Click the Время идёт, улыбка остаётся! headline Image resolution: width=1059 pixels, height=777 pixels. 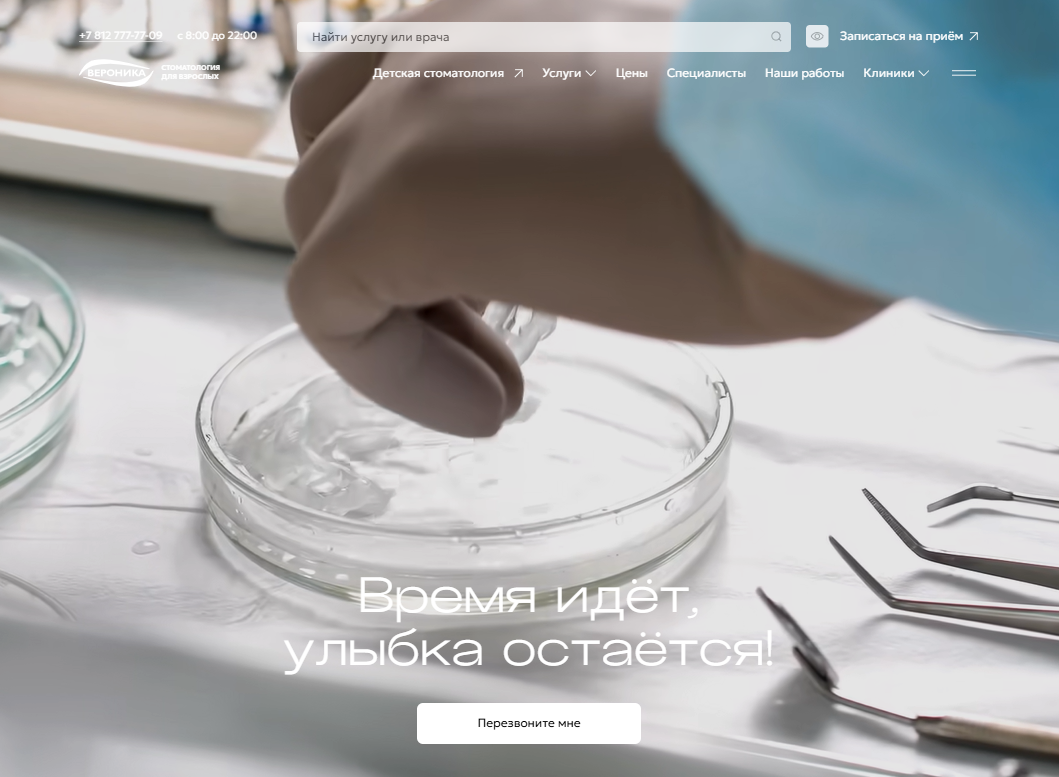click(529, 622)
